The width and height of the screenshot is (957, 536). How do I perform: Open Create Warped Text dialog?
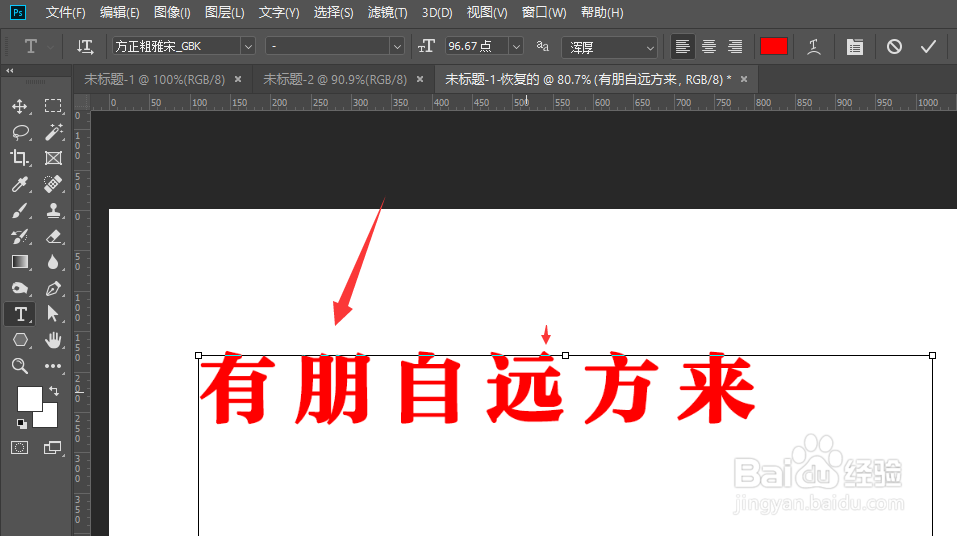(814, 46)
